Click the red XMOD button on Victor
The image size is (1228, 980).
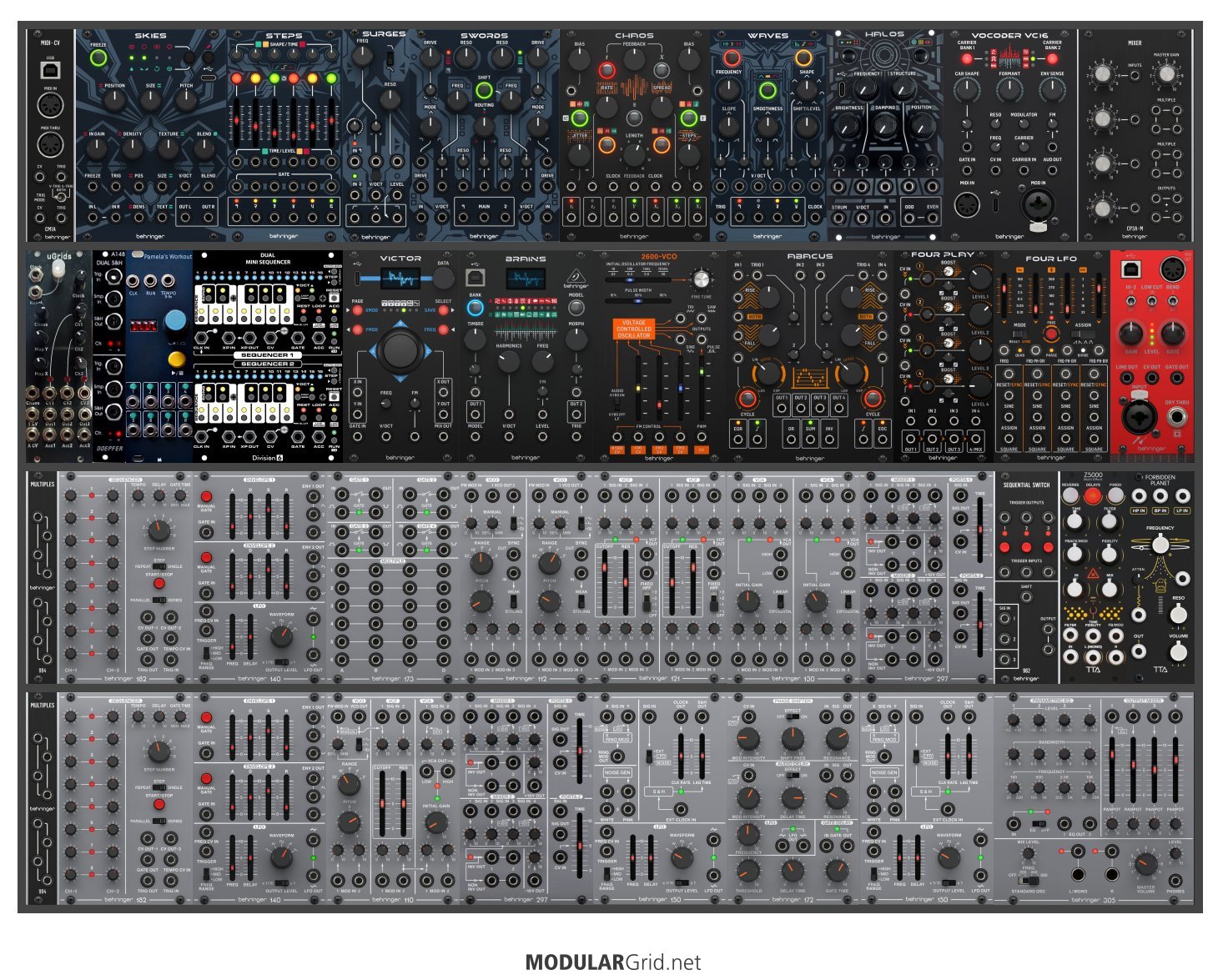358,310
